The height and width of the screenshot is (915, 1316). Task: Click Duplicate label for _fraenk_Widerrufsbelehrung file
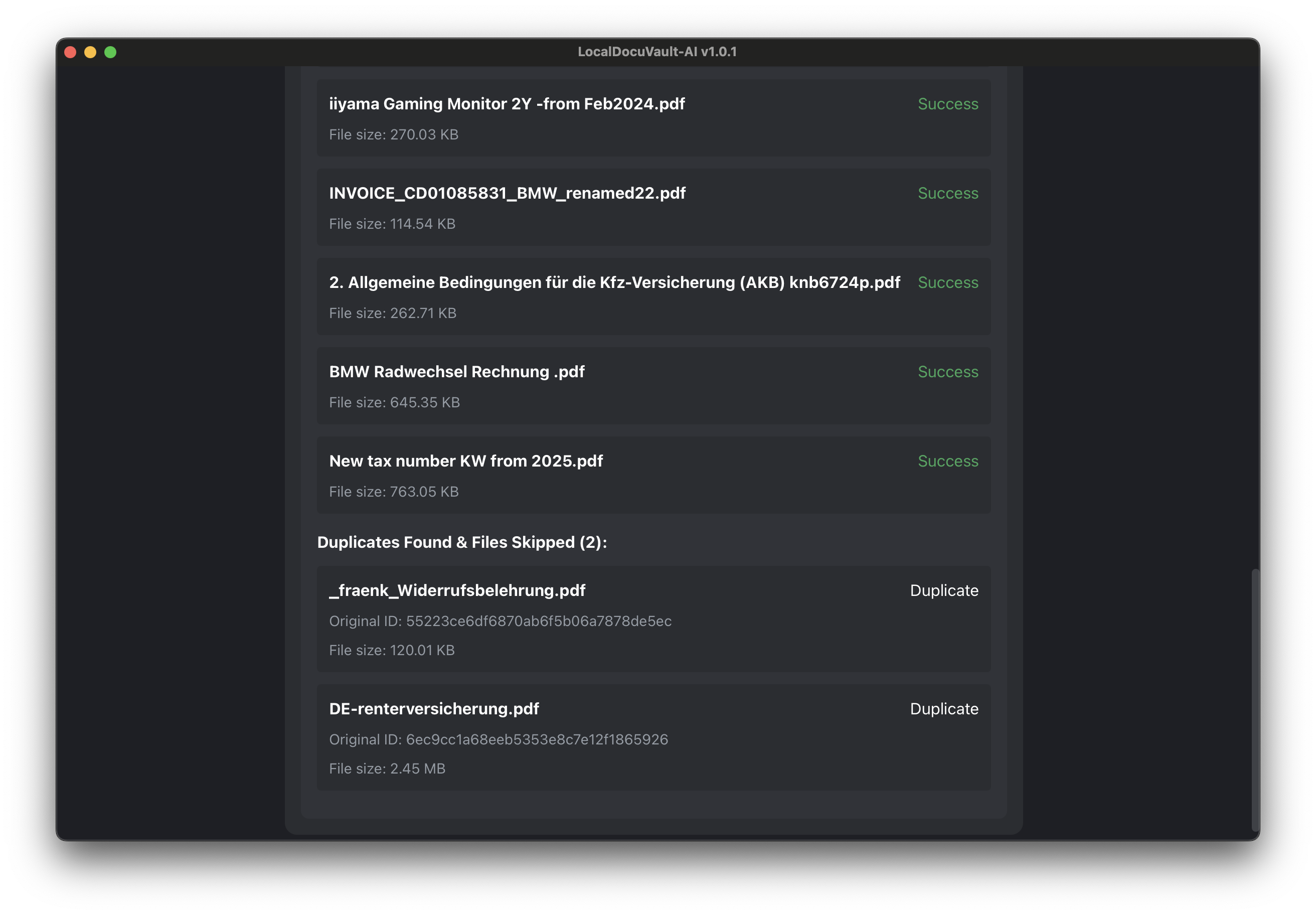tap(944, 590)
